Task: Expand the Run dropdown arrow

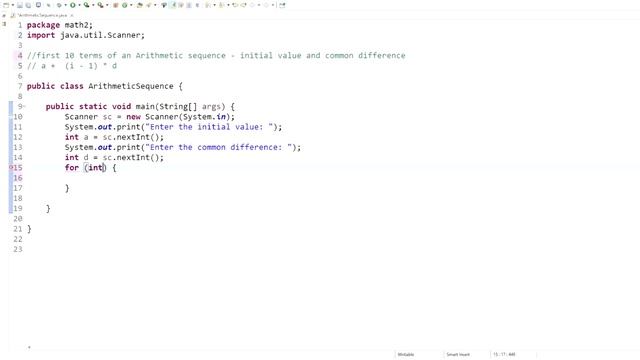Action: click(79, 5)
